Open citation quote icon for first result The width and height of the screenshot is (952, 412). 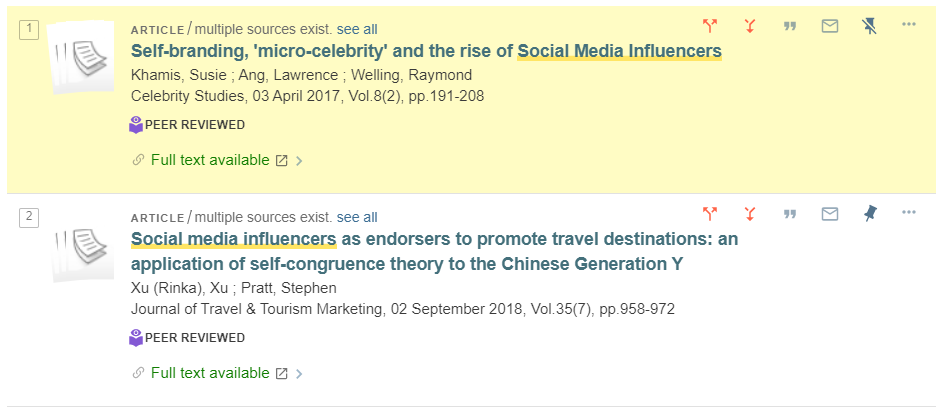[x=789, y=26]
